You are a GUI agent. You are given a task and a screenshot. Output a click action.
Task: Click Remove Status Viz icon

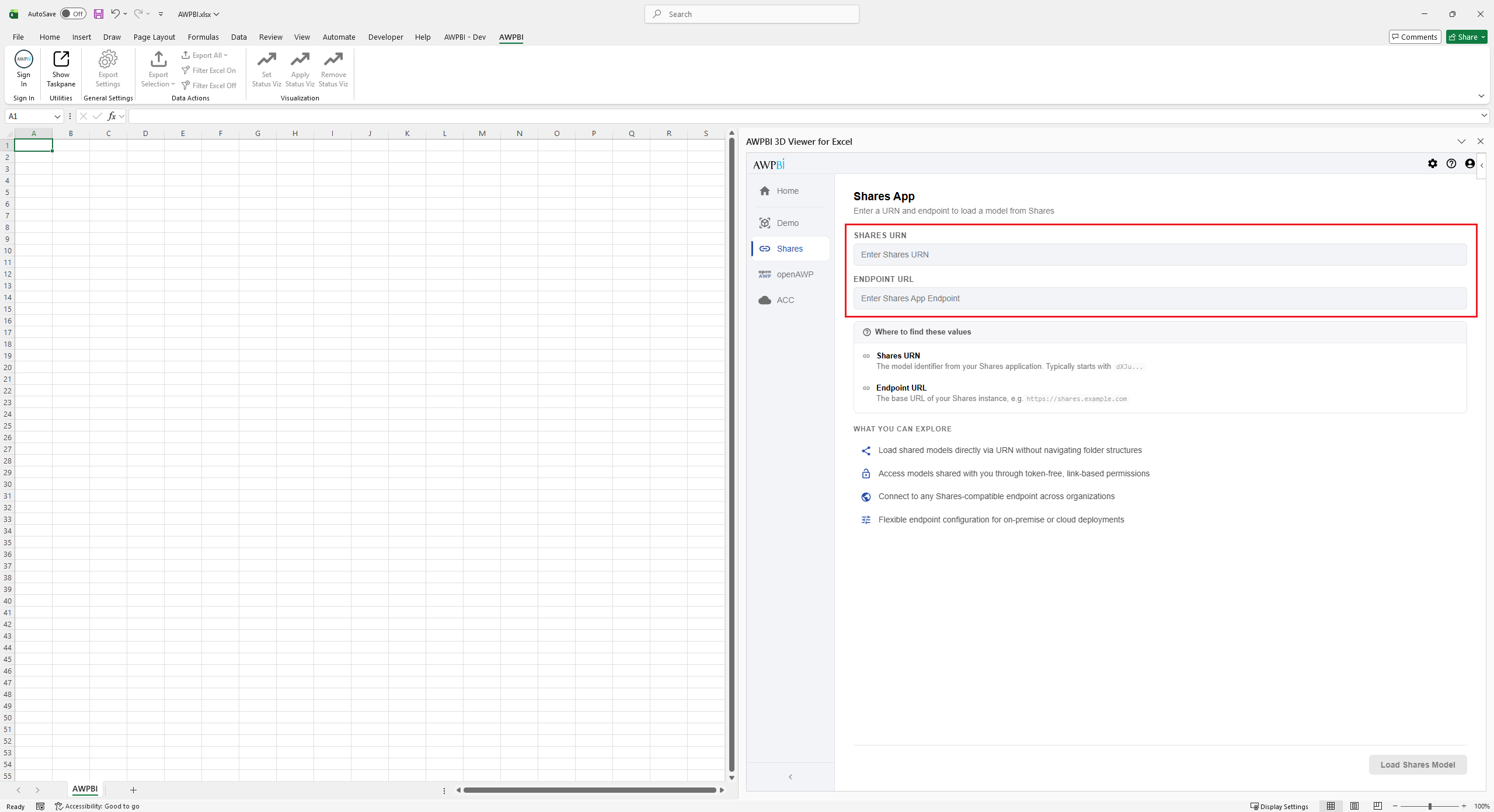coord(333,59)
